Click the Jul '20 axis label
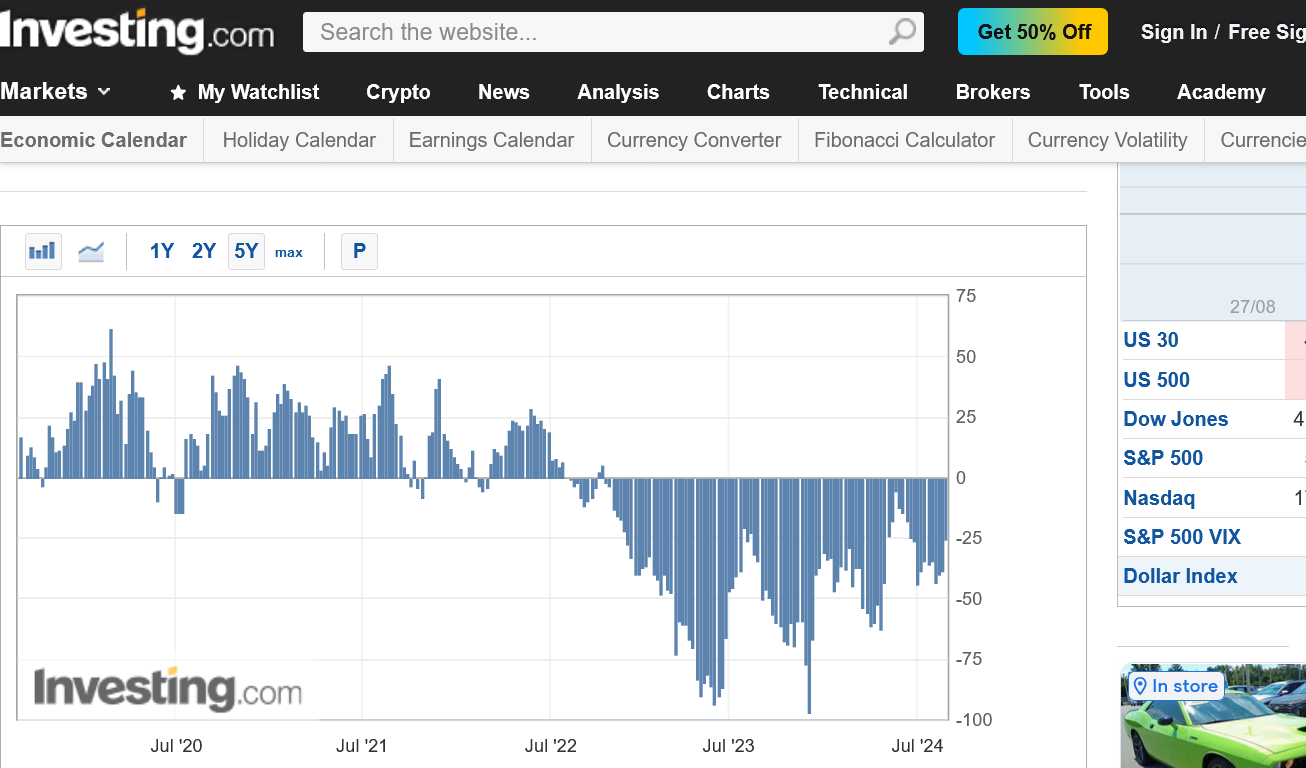 176,746
